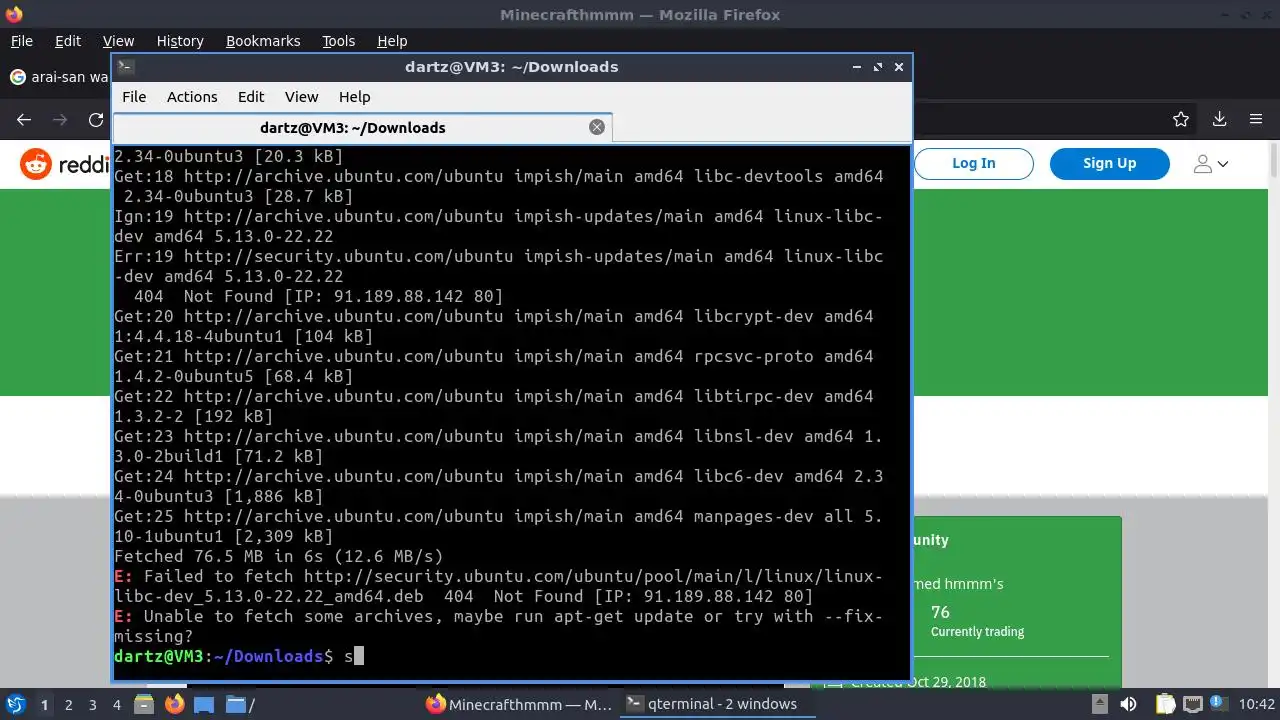Viewport: 1280px width, 720px height.
Task: Open the volume control tray icon
Action: point(1129,704)
